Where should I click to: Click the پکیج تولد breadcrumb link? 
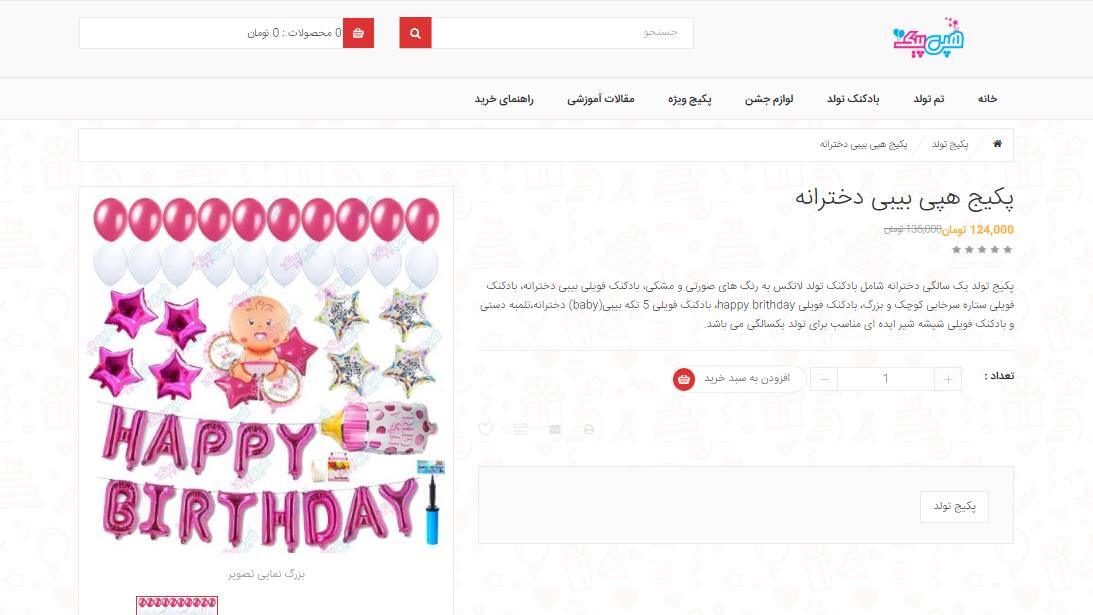pos(950,144)
